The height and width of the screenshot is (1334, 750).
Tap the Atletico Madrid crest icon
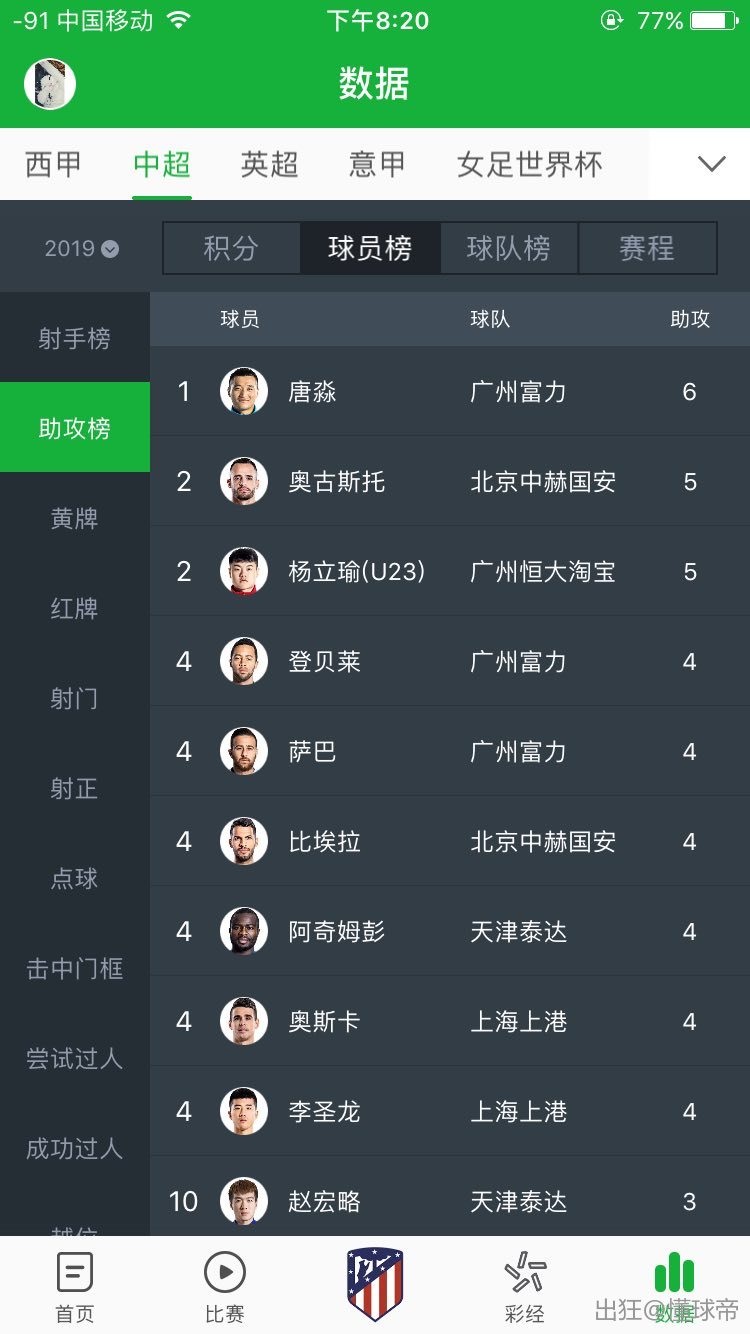(375, 1284)
